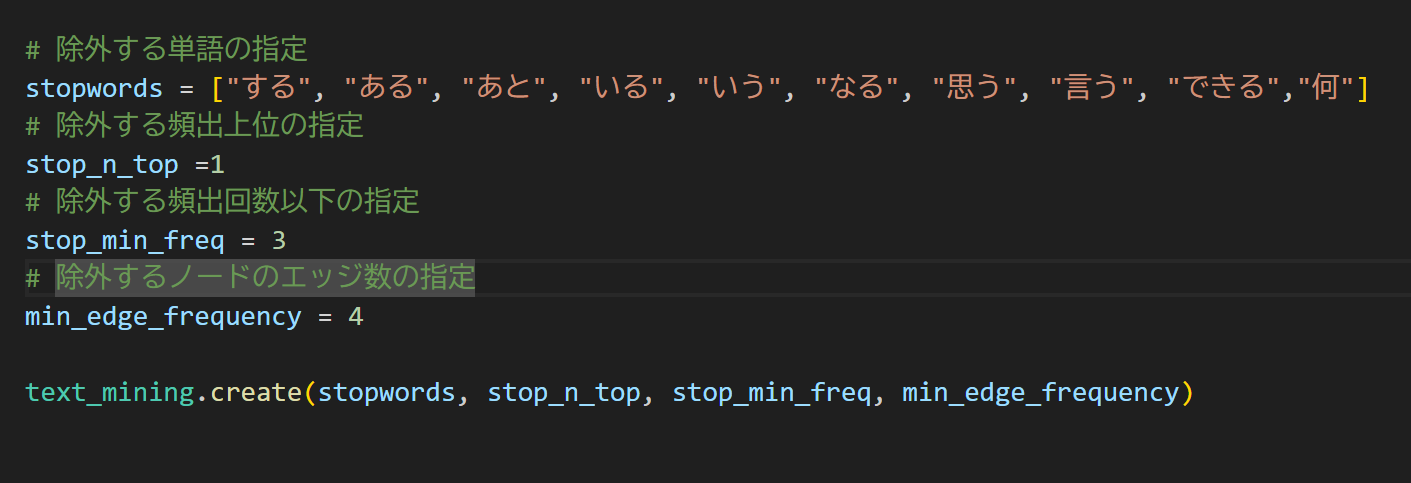
Task: Click the "思う" string literal
Action: pos(973,88)
